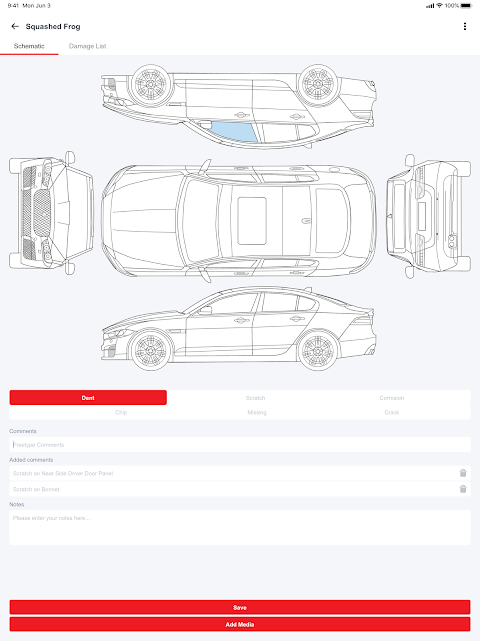Viewport: 480px width, 641px height.
Task: Open the three-dot overflow menu
Action: pyautogui.click(x=464, y=27)
